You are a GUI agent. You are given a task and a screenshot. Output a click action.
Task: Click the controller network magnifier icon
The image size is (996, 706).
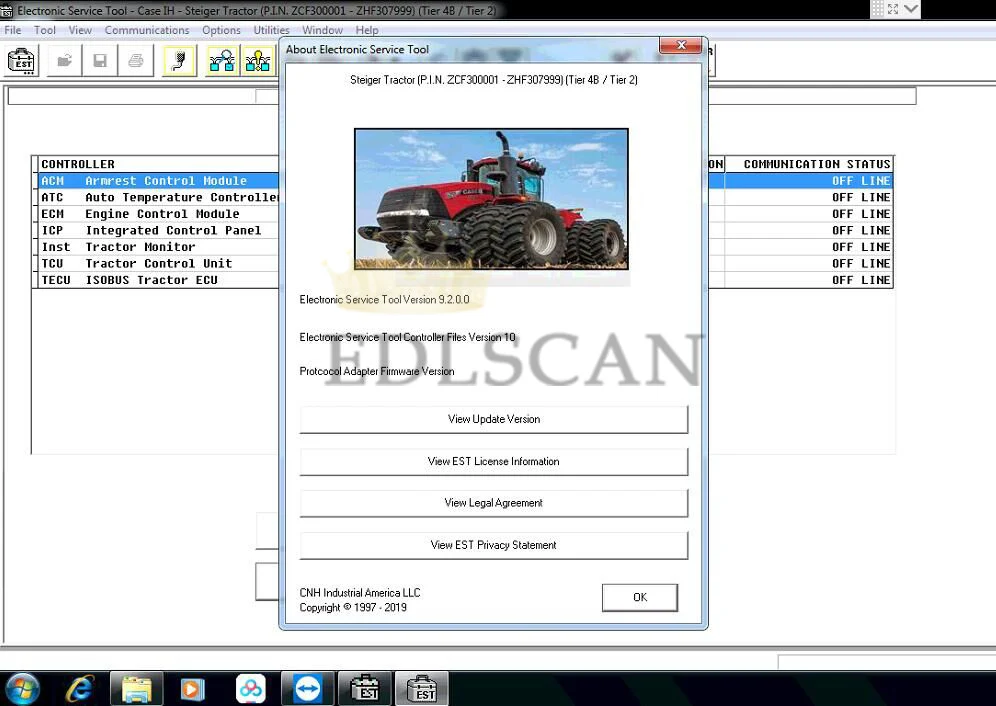[222, 61]
